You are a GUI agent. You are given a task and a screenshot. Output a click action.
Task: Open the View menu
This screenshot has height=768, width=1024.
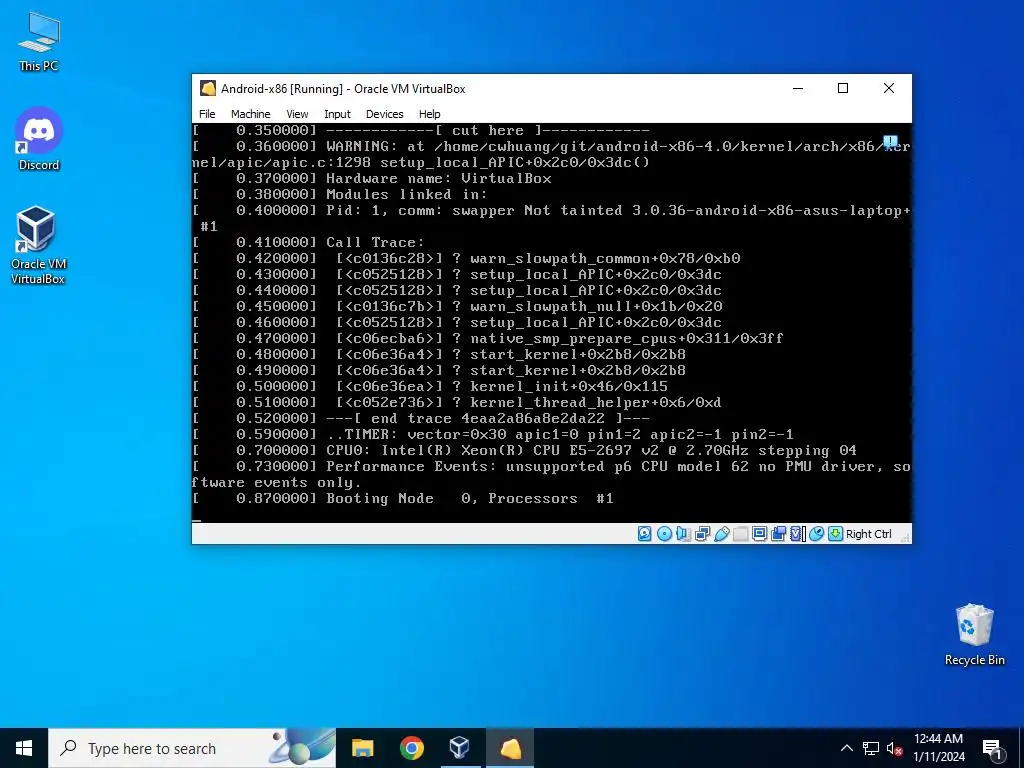tap(297, 114)
